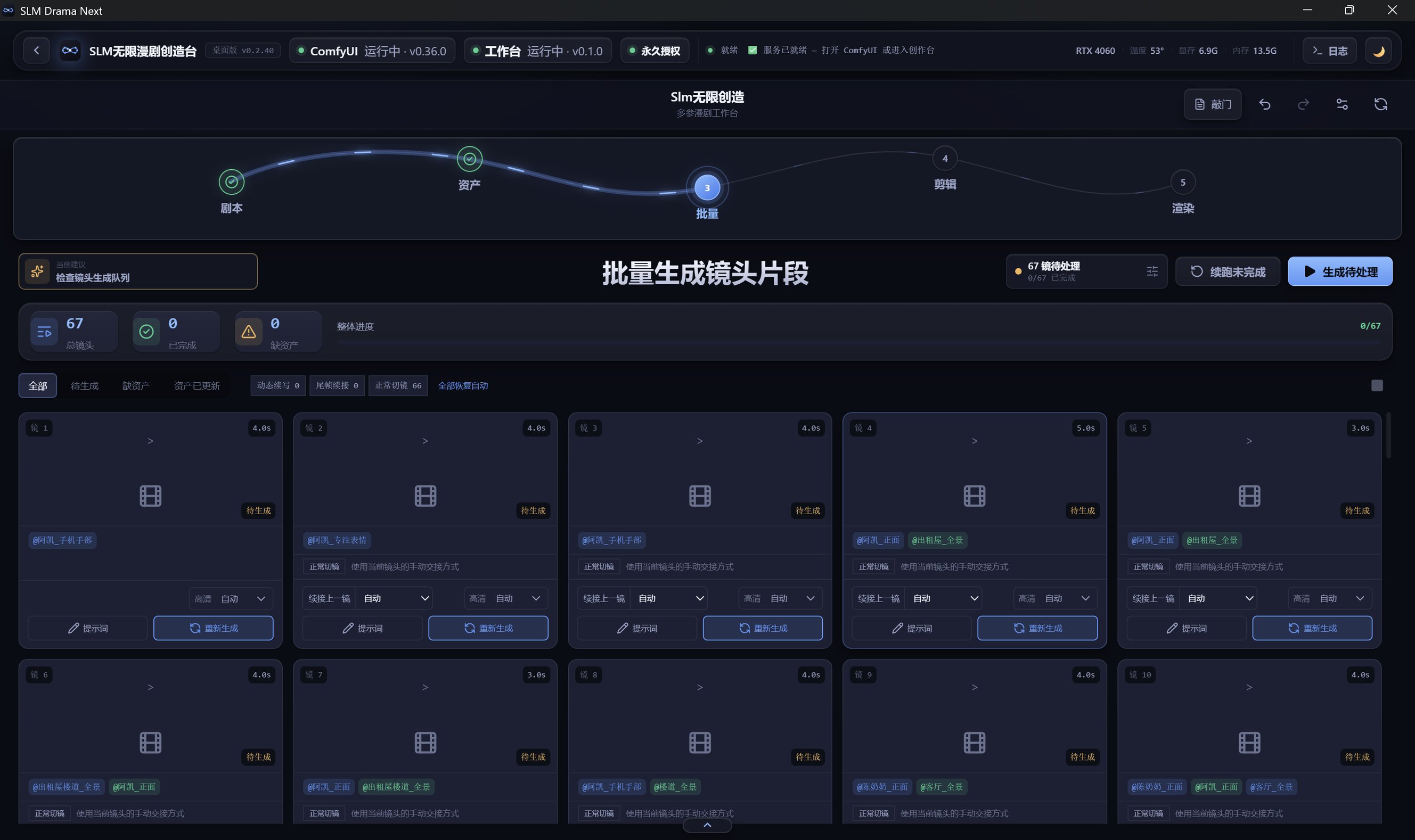The height and width of the screenshot is (840, 1415).
Task: Select step 5 渲染 node
Action: click(x=1182, y=182)
